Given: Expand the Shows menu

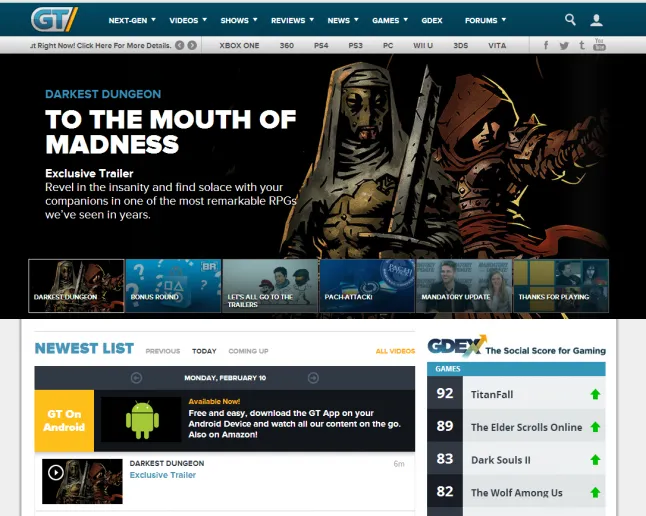Looking at the screenshot, I should tap(239, 20).
